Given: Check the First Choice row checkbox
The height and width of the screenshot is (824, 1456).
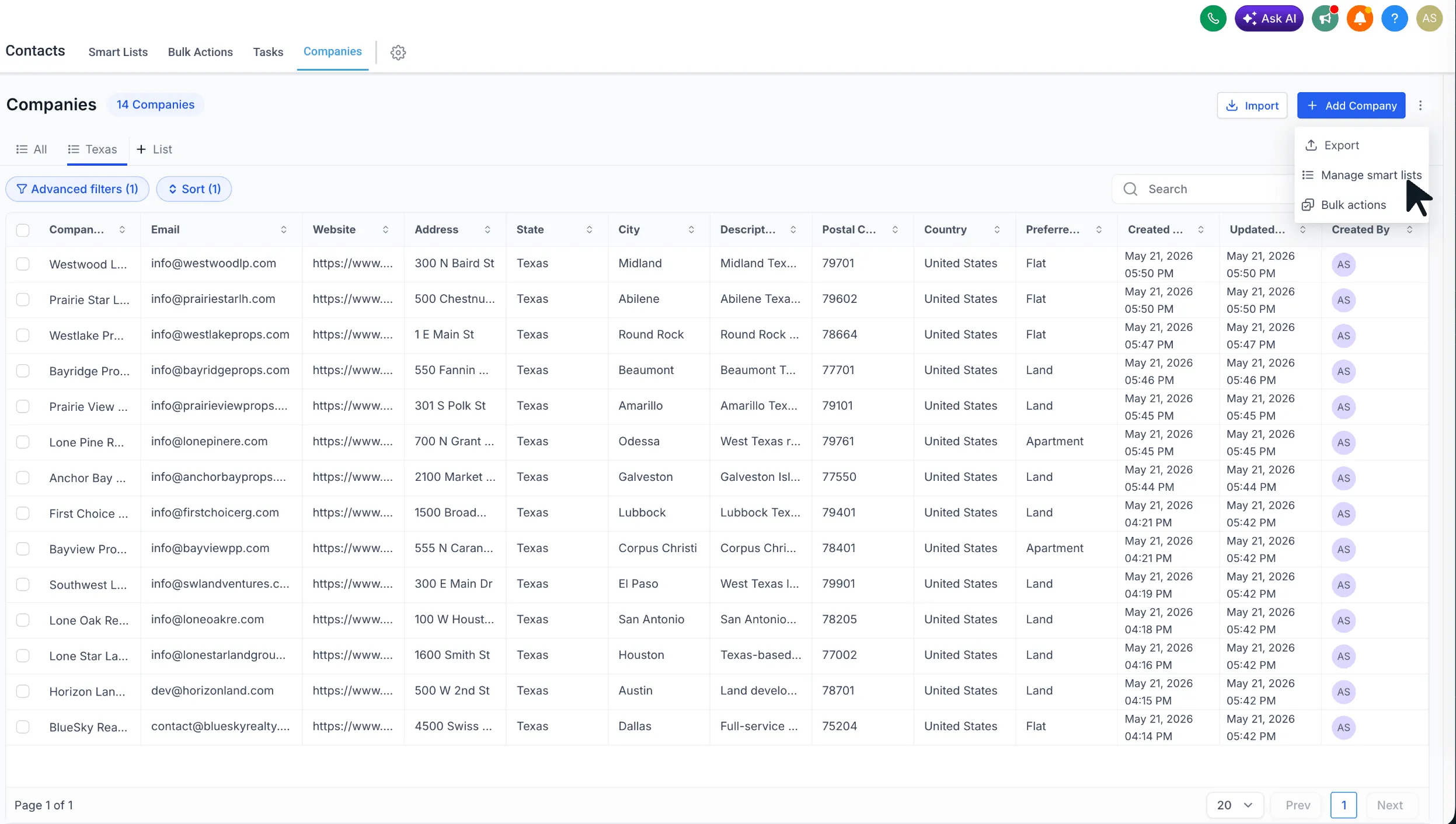Looking at the screenshot, I should pyautogui.click(x=23, y=513).
